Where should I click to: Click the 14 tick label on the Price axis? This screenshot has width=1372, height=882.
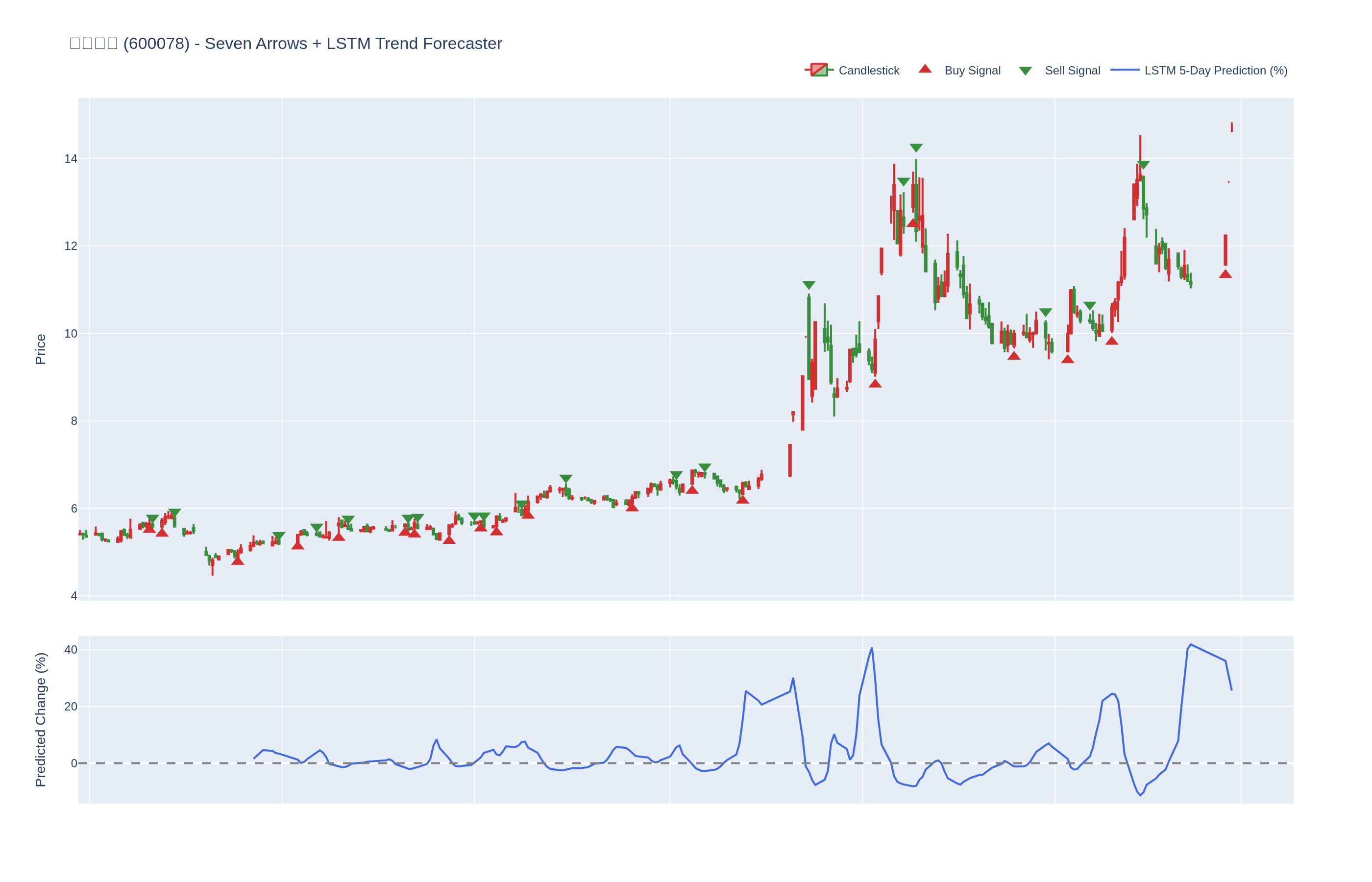tap(71, 159)
